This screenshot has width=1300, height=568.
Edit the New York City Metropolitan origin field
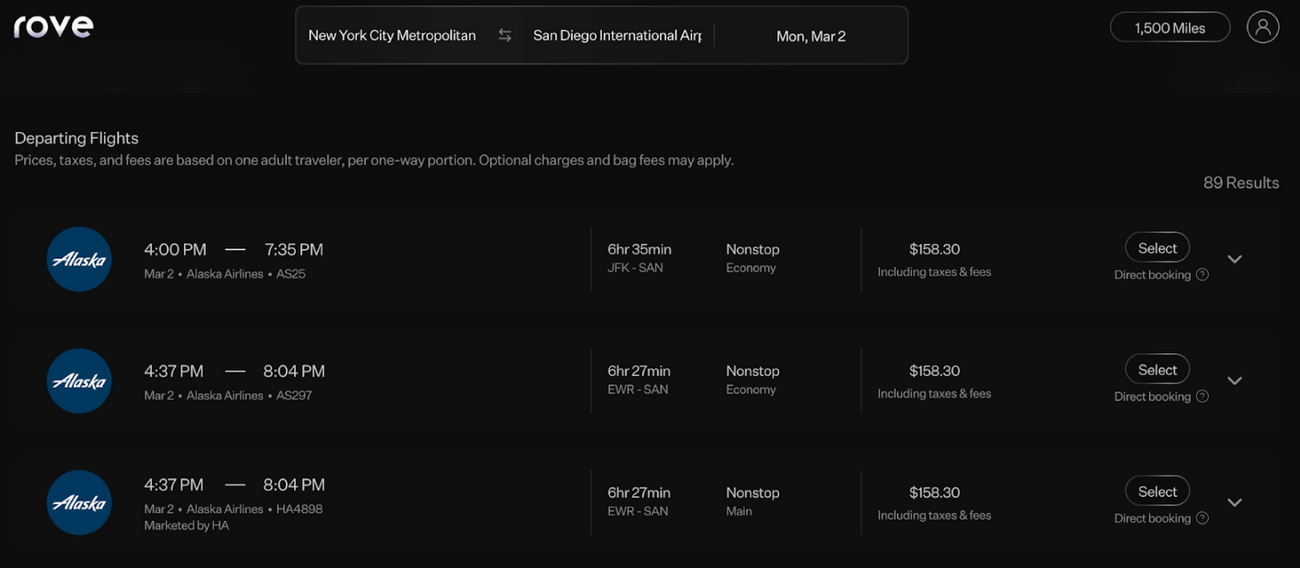pos(392,36)
